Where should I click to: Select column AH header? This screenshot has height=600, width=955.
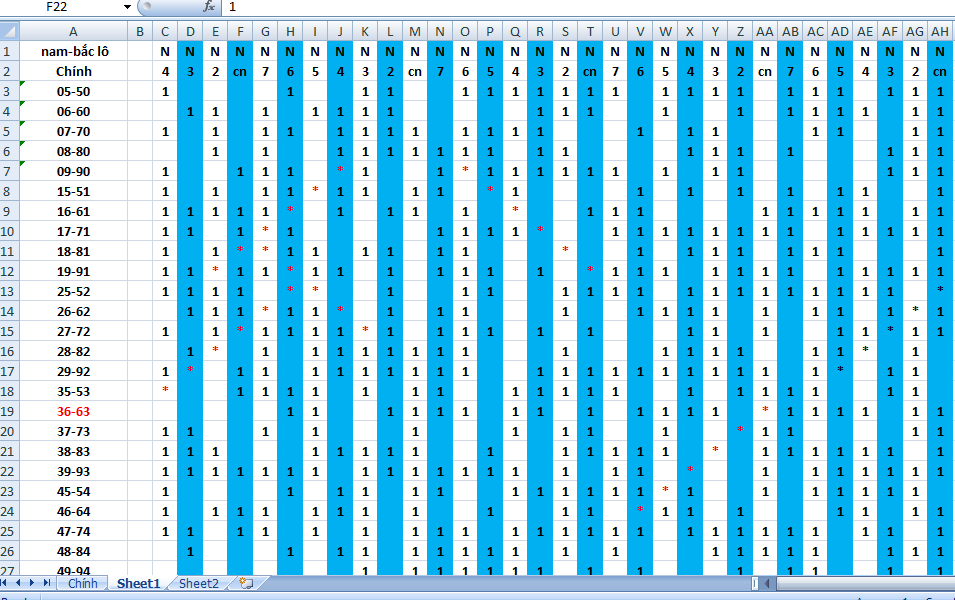click(939, 32)
